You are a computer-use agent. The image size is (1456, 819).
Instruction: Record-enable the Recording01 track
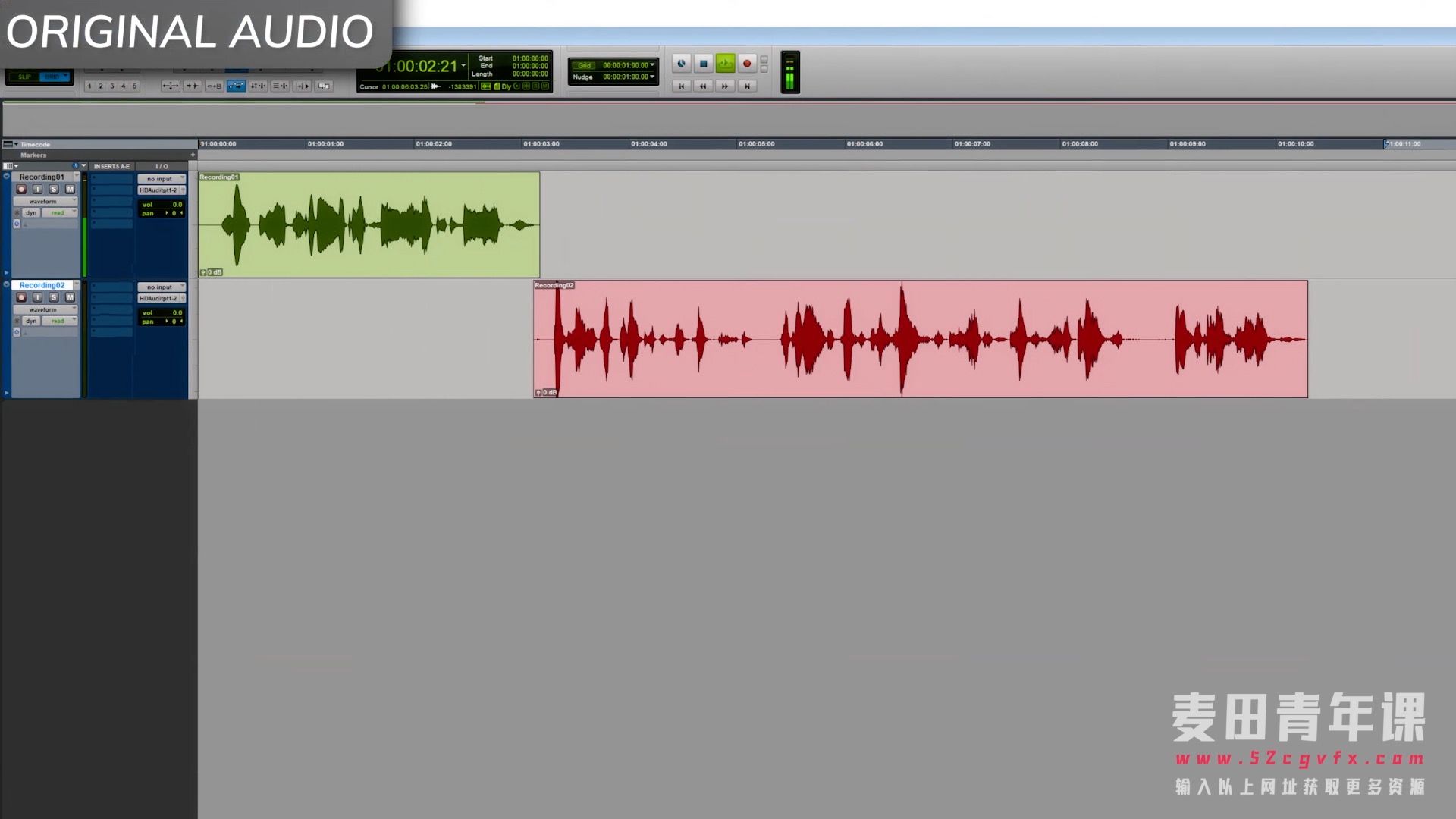click(x=21, y=190)
